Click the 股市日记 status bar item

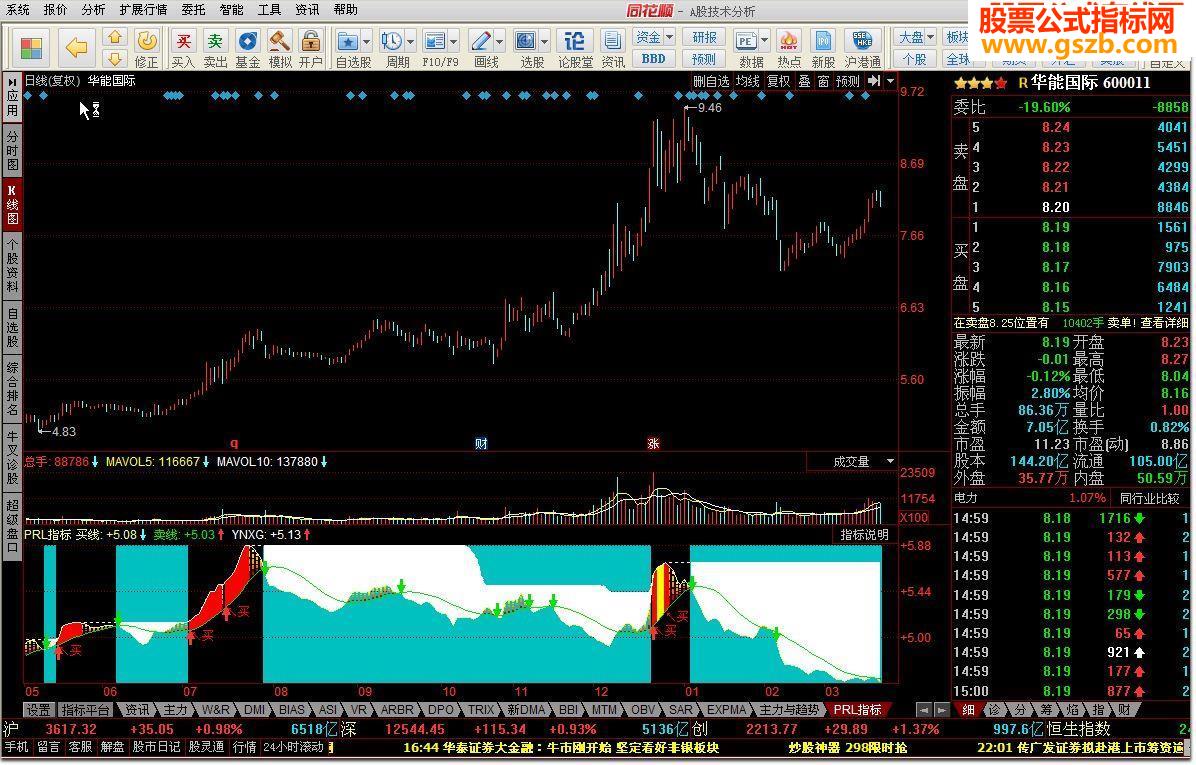point(156,747)
